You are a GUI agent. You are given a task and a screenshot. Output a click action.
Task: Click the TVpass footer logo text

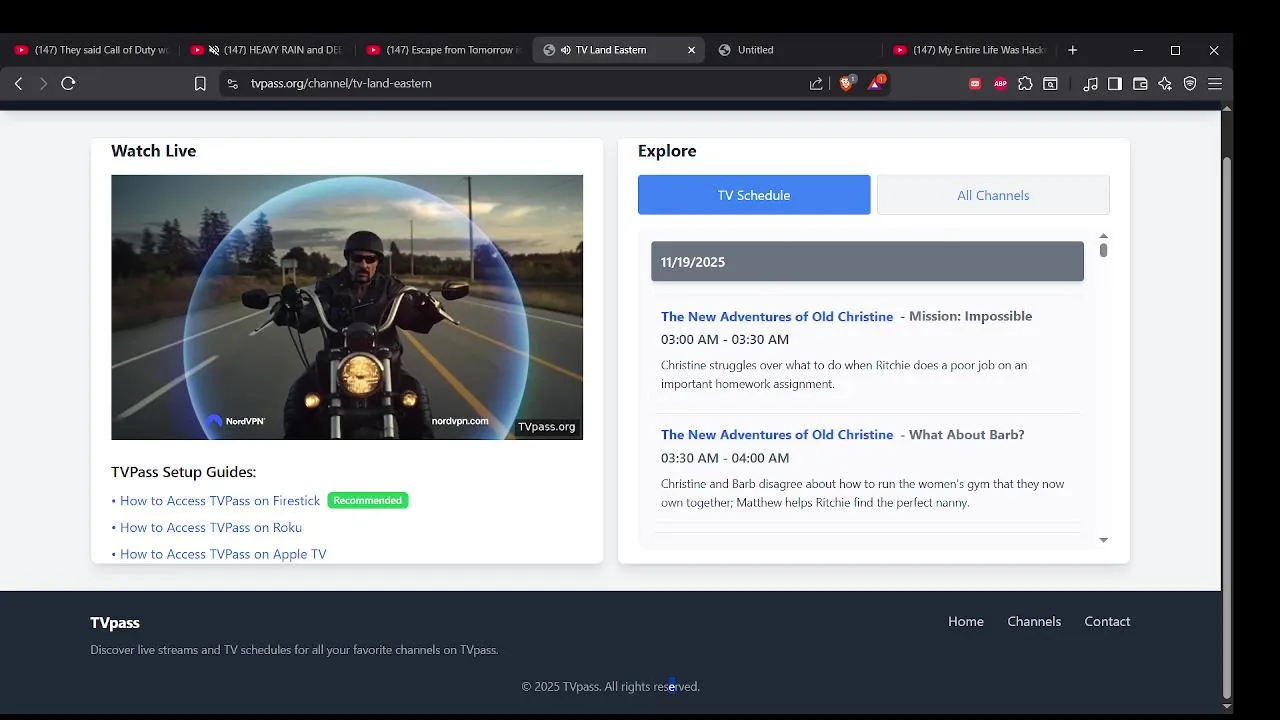click(x=115, y=623)
